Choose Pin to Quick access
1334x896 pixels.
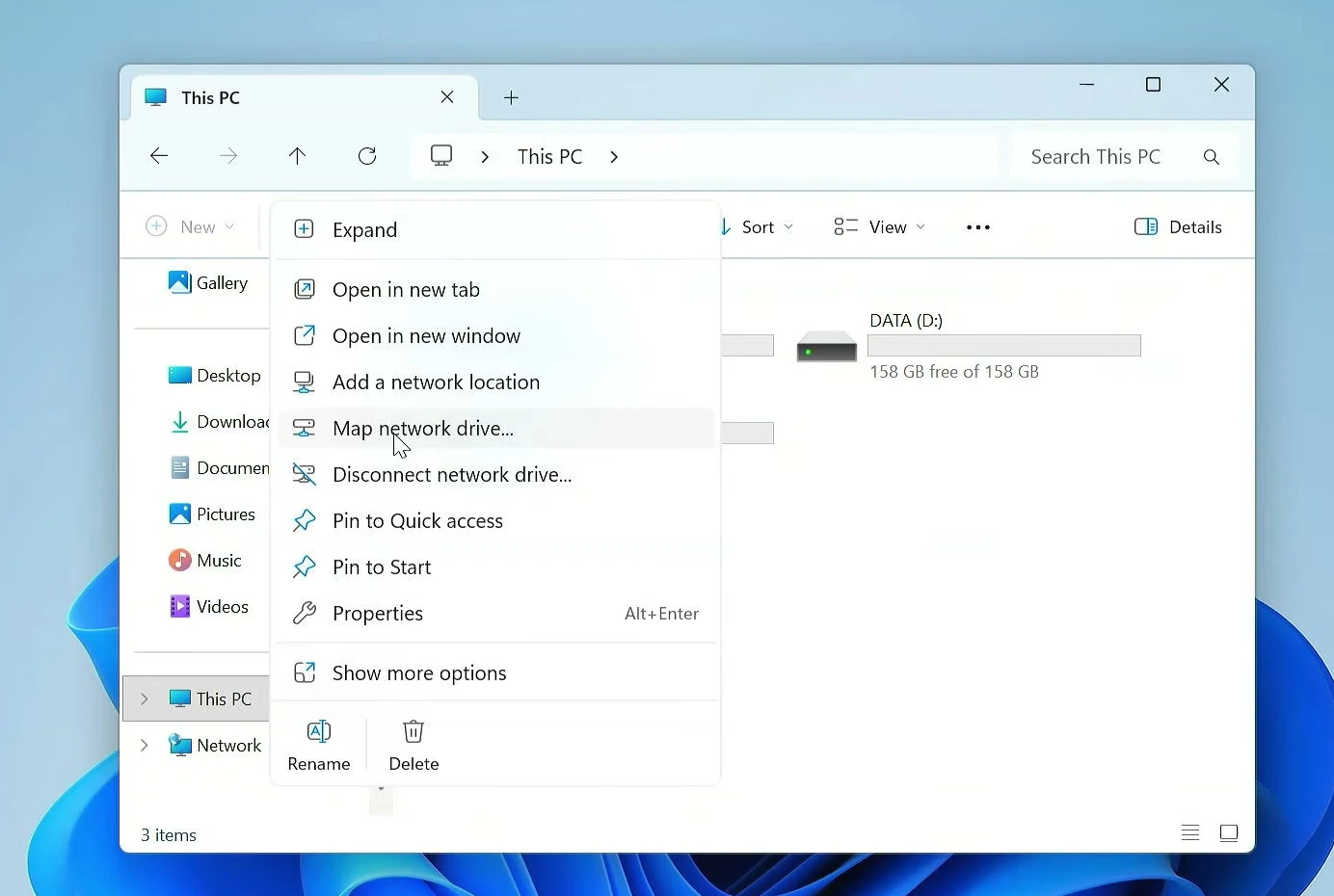[496, 521]
